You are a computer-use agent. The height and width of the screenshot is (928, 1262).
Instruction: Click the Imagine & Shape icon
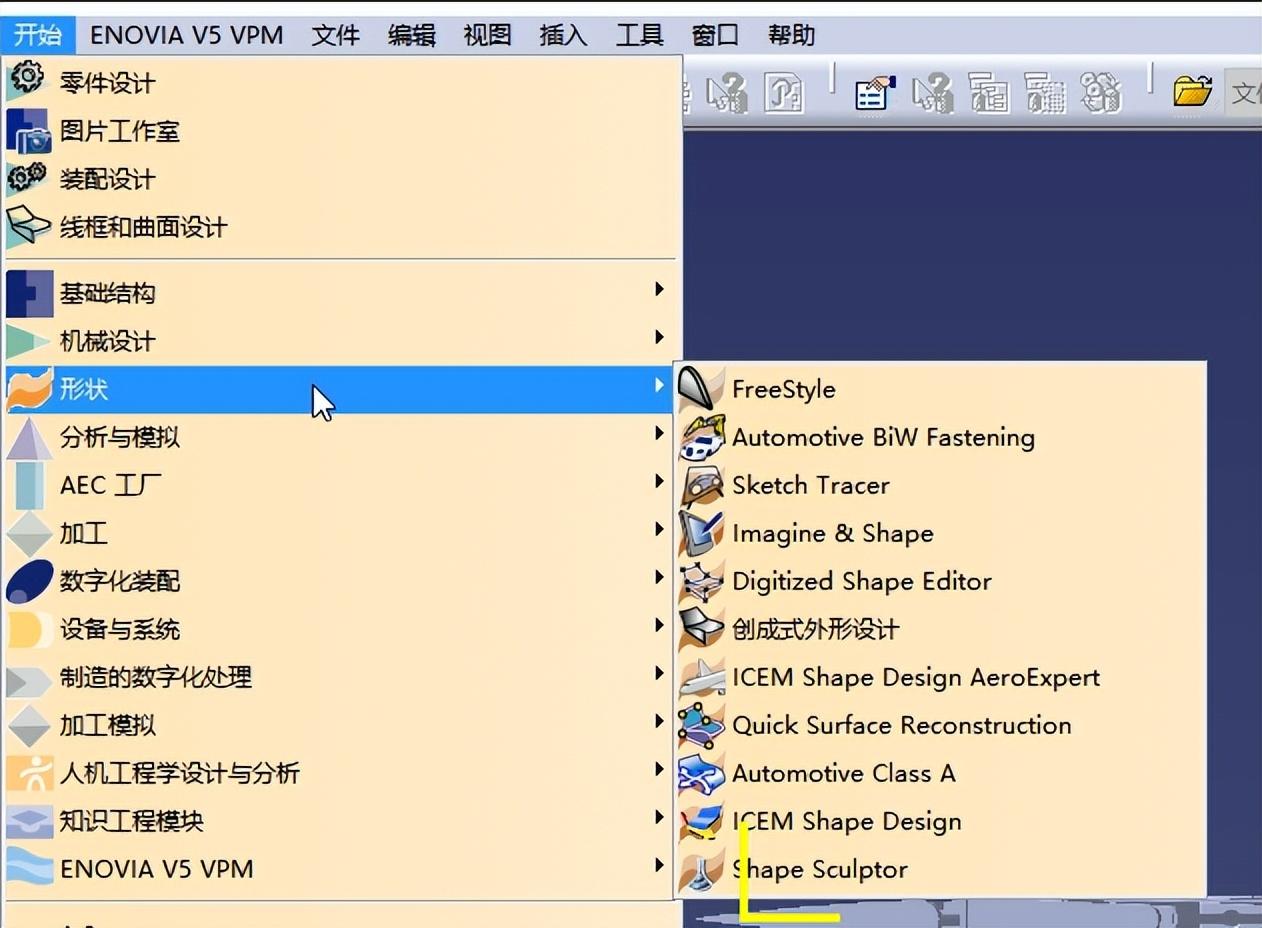coord(701,533)
